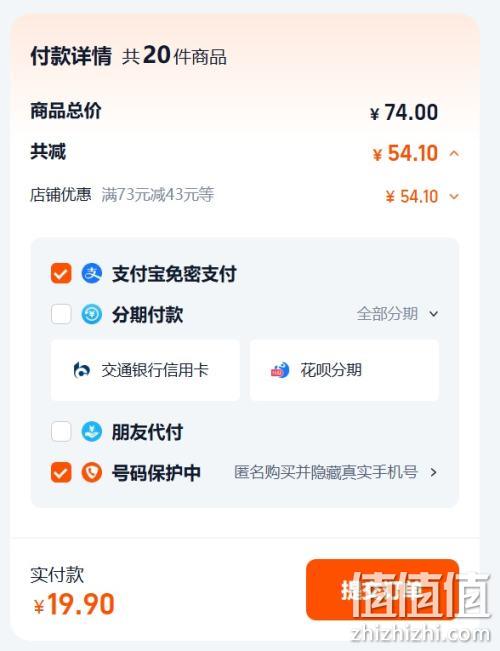Select 花呗分期 installment option
The width and height of the screenshot is (500, 651).
click(x=344, y=370)
